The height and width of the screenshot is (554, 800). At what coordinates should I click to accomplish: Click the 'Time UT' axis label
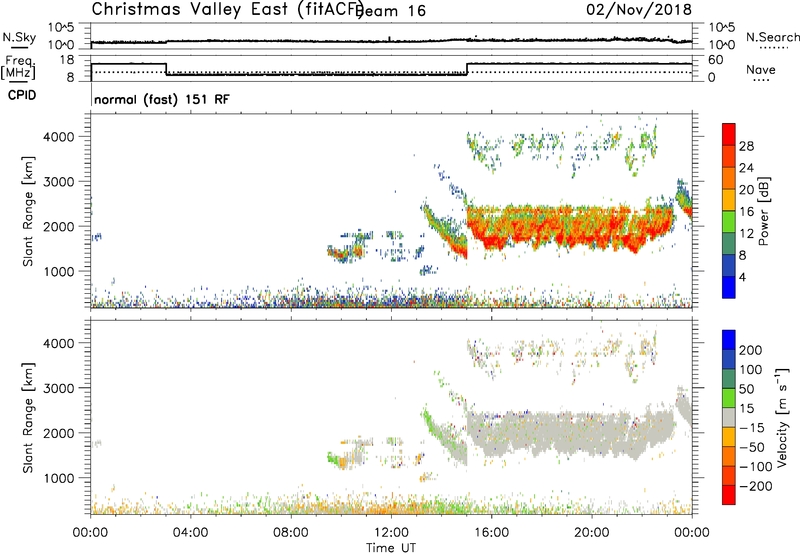click(x=391, y=548)
